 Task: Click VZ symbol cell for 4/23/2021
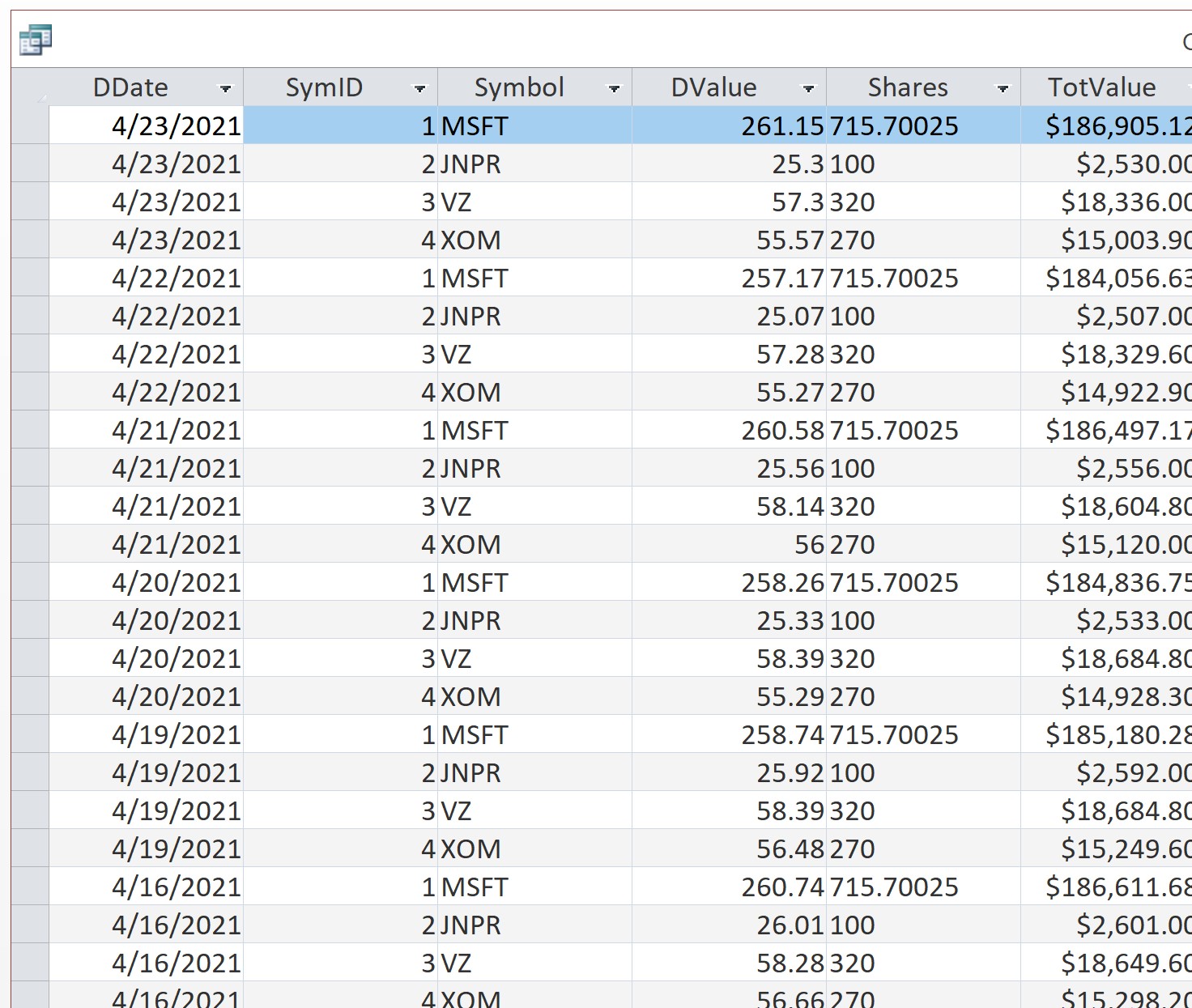pos(535,202)
